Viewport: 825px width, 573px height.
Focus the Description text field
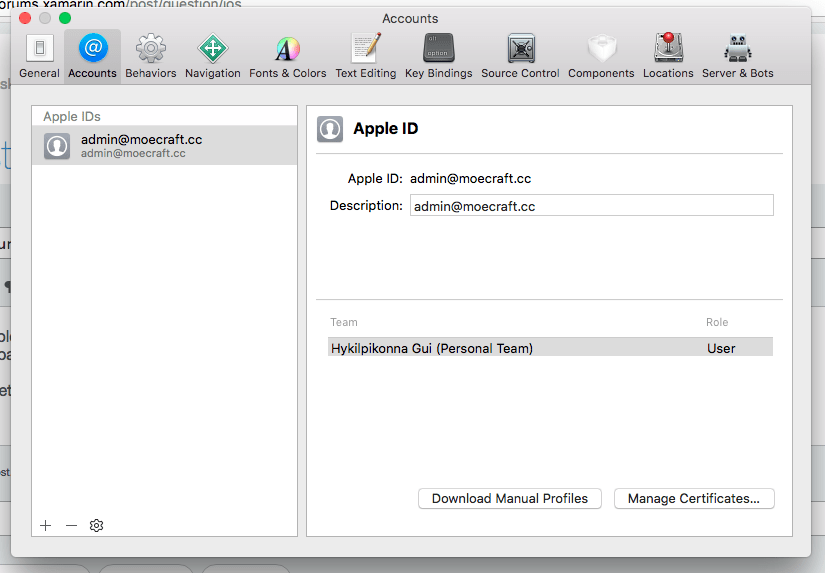point(591,205)
